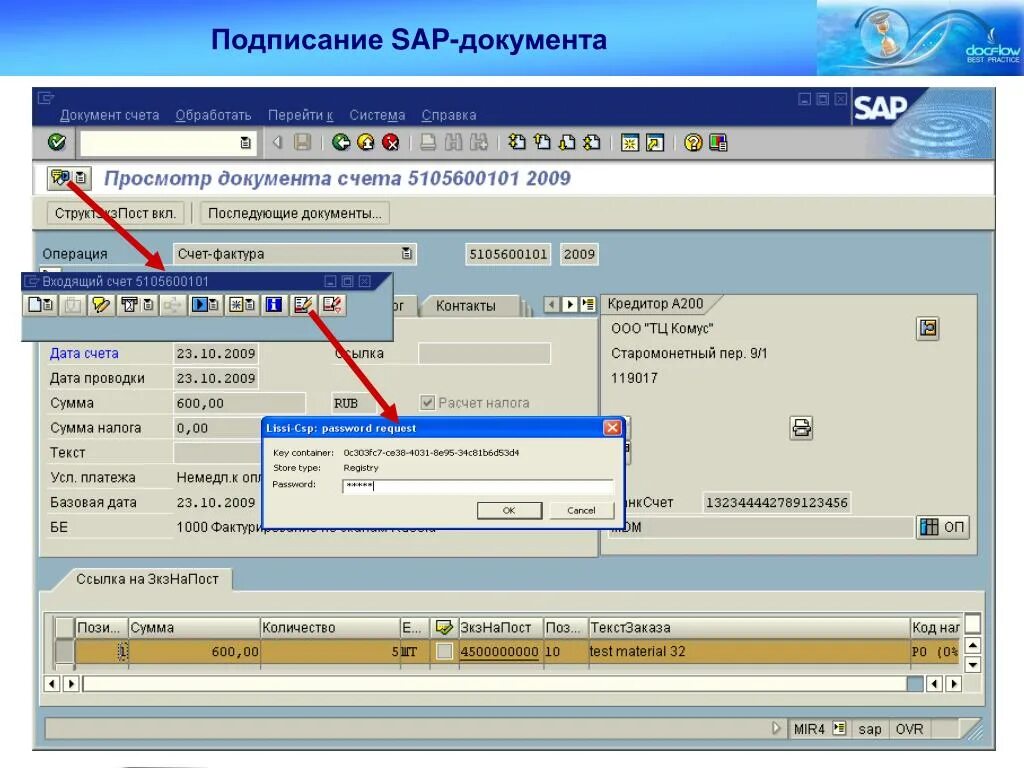Click the Find Next binoculars icon

478,142
